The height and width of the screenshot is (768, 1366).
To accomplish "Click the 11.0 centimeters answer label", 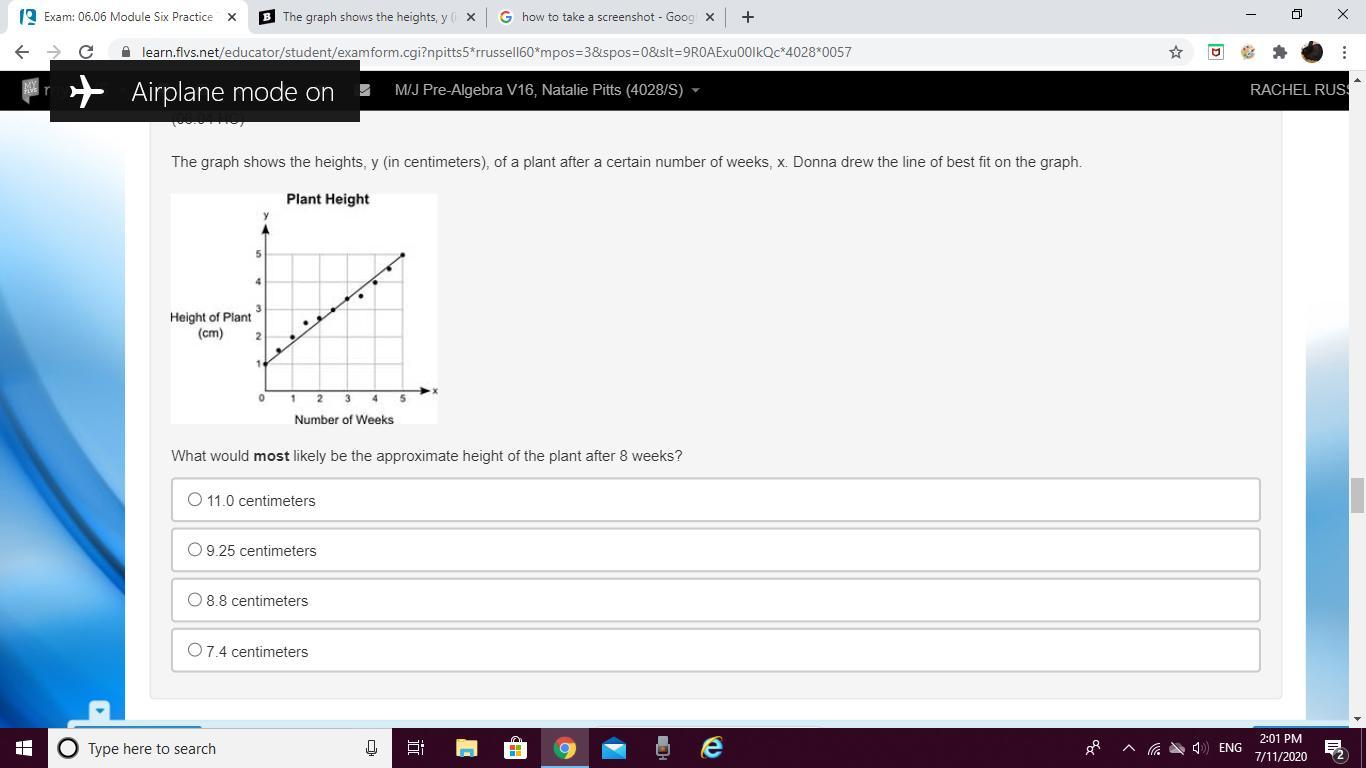I will [x=261, y=501].
